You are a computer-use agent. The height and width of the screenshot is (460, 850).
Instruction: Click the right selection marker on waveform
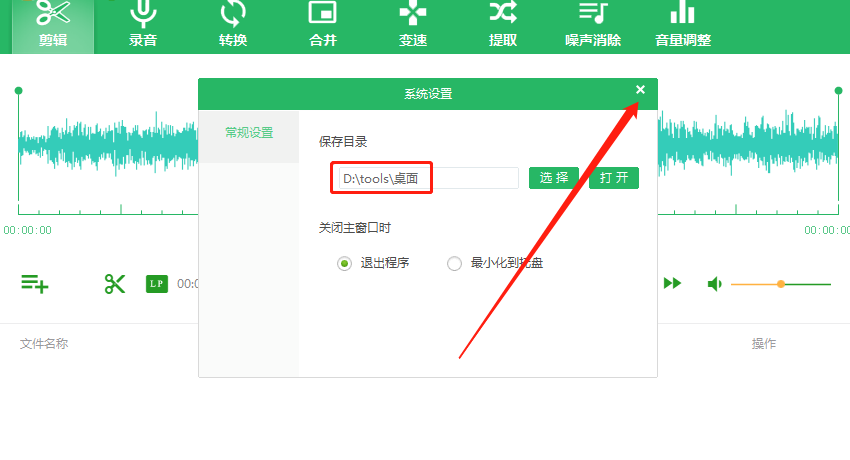pyautogui.click(x=838, y=90)
